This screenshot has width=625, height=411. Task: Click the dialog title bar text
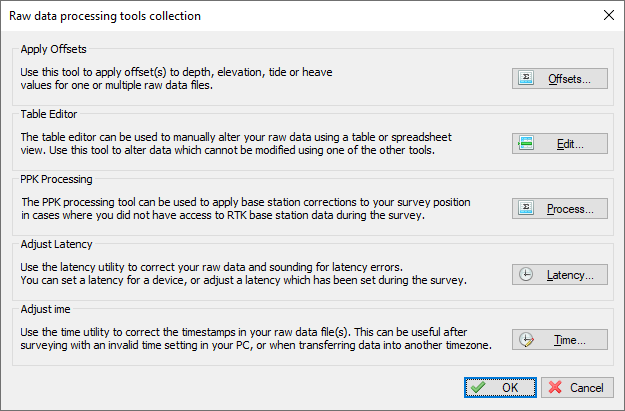[x=105, y=16]
